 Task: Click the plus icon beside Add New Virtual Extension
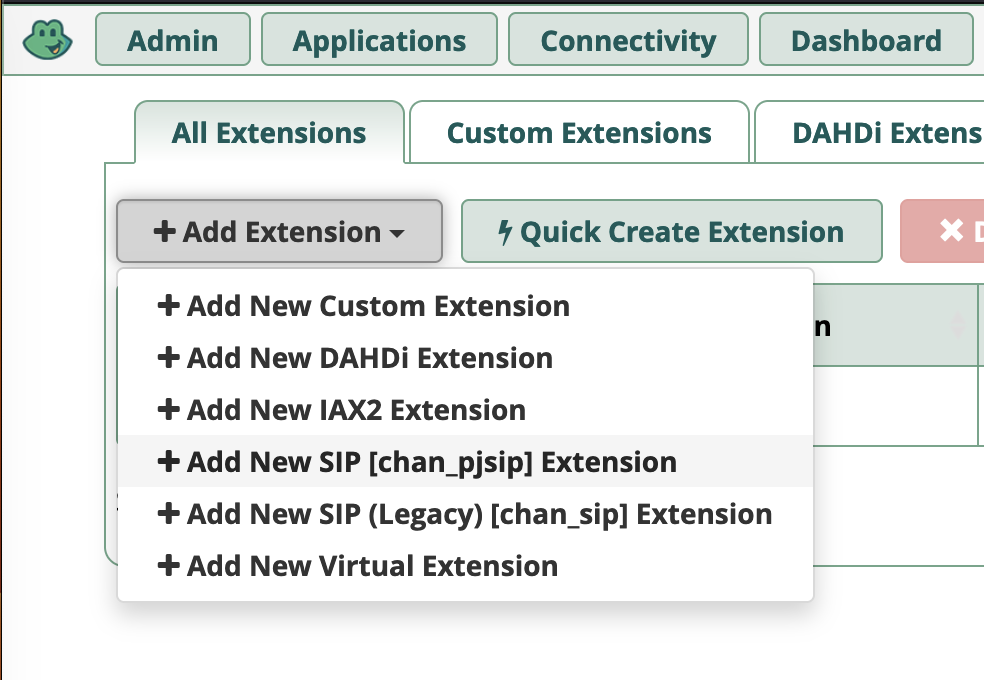[x=168, y=565]
